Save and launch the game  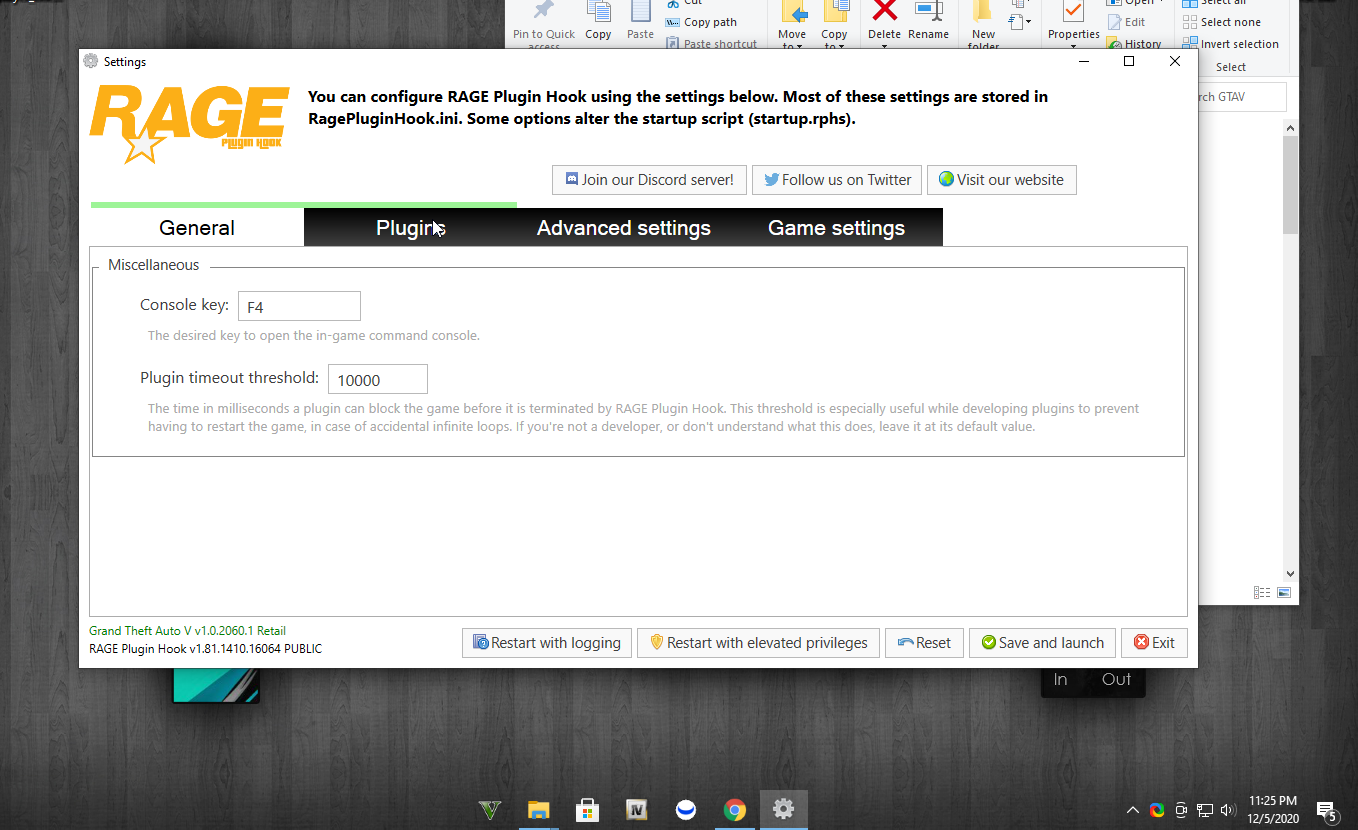coord(1042,643)
